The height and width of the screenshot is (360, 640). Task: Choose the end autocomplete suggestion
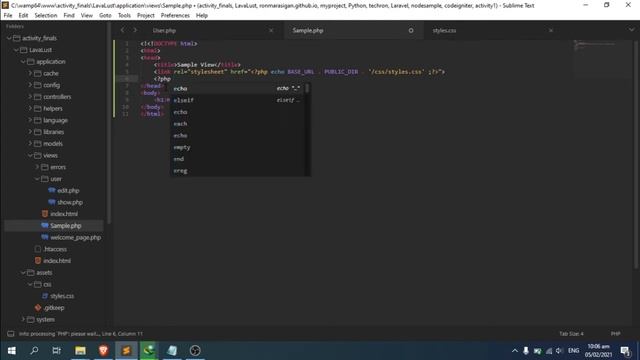[239, 160]
